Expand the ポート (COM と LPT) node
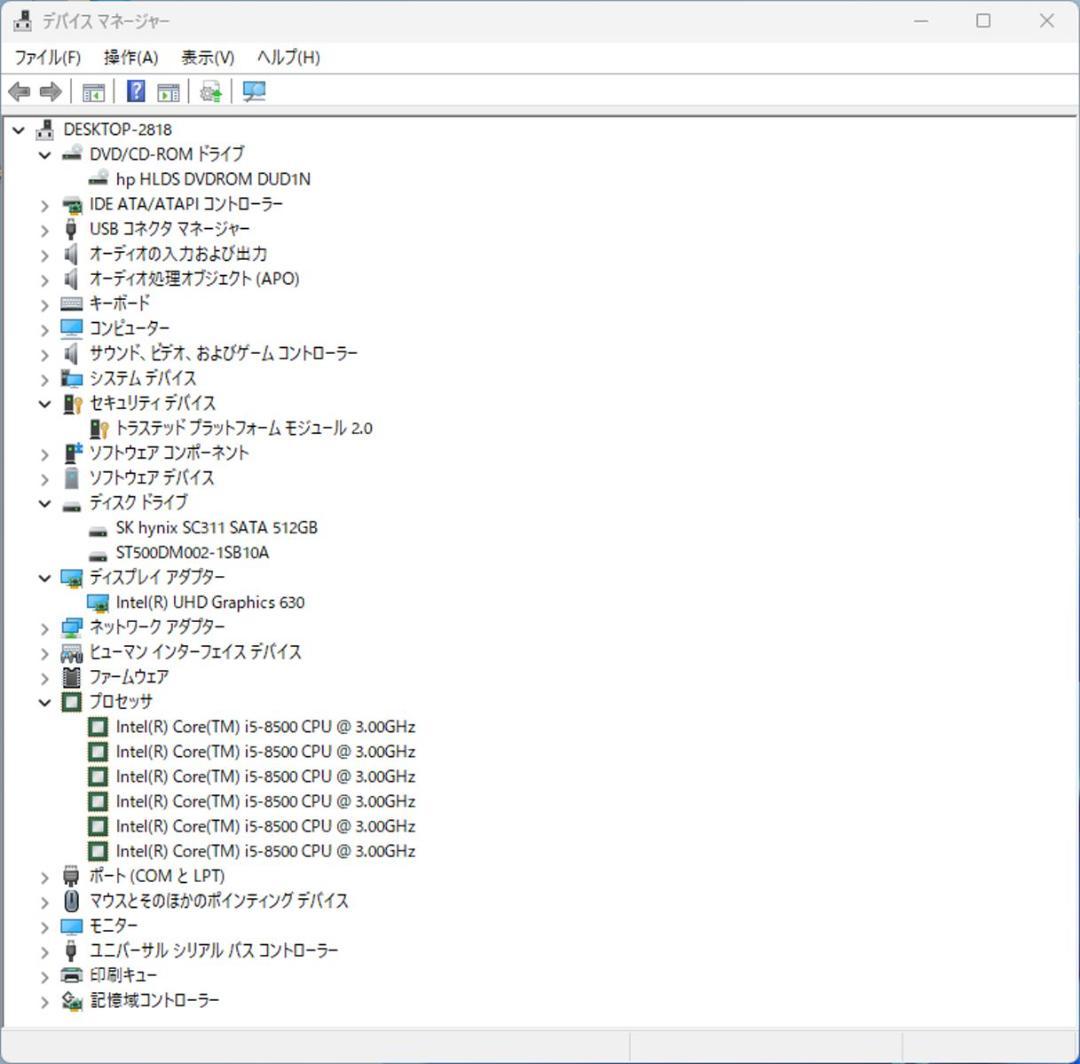Viewport: 1080px width, 1064px height. point(45,877)
